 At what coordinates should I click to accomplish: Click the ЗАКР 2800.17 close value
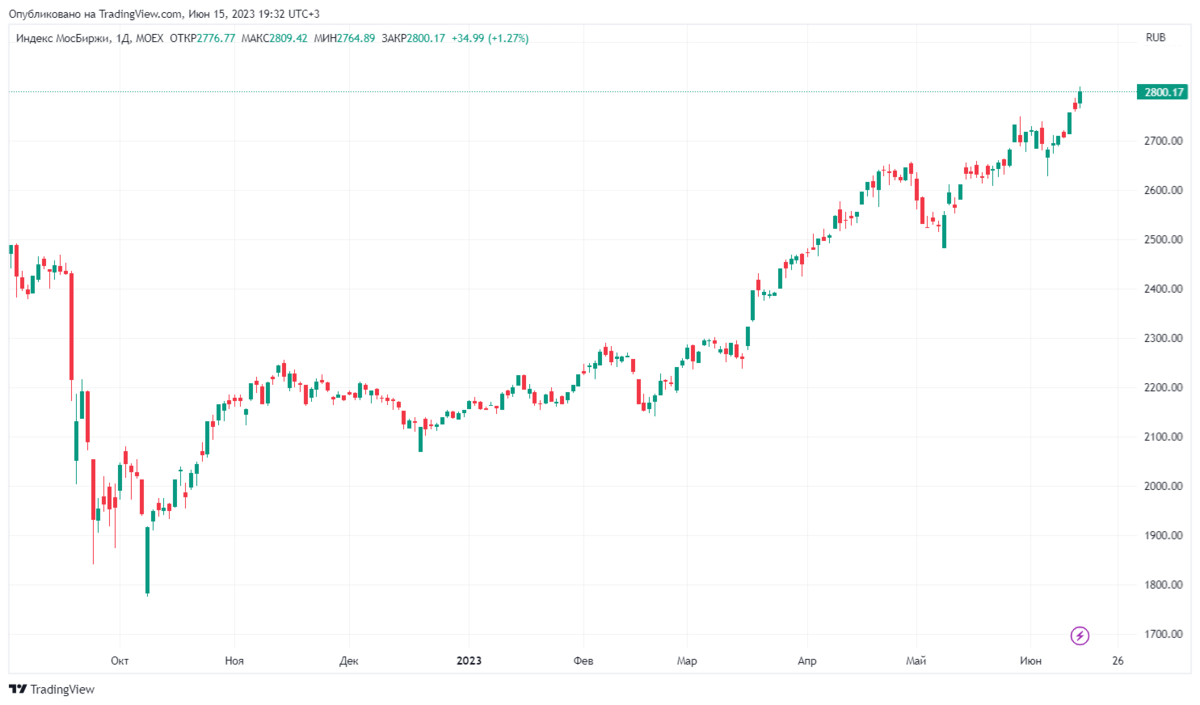pyautogui.click(x=413, y=38)
